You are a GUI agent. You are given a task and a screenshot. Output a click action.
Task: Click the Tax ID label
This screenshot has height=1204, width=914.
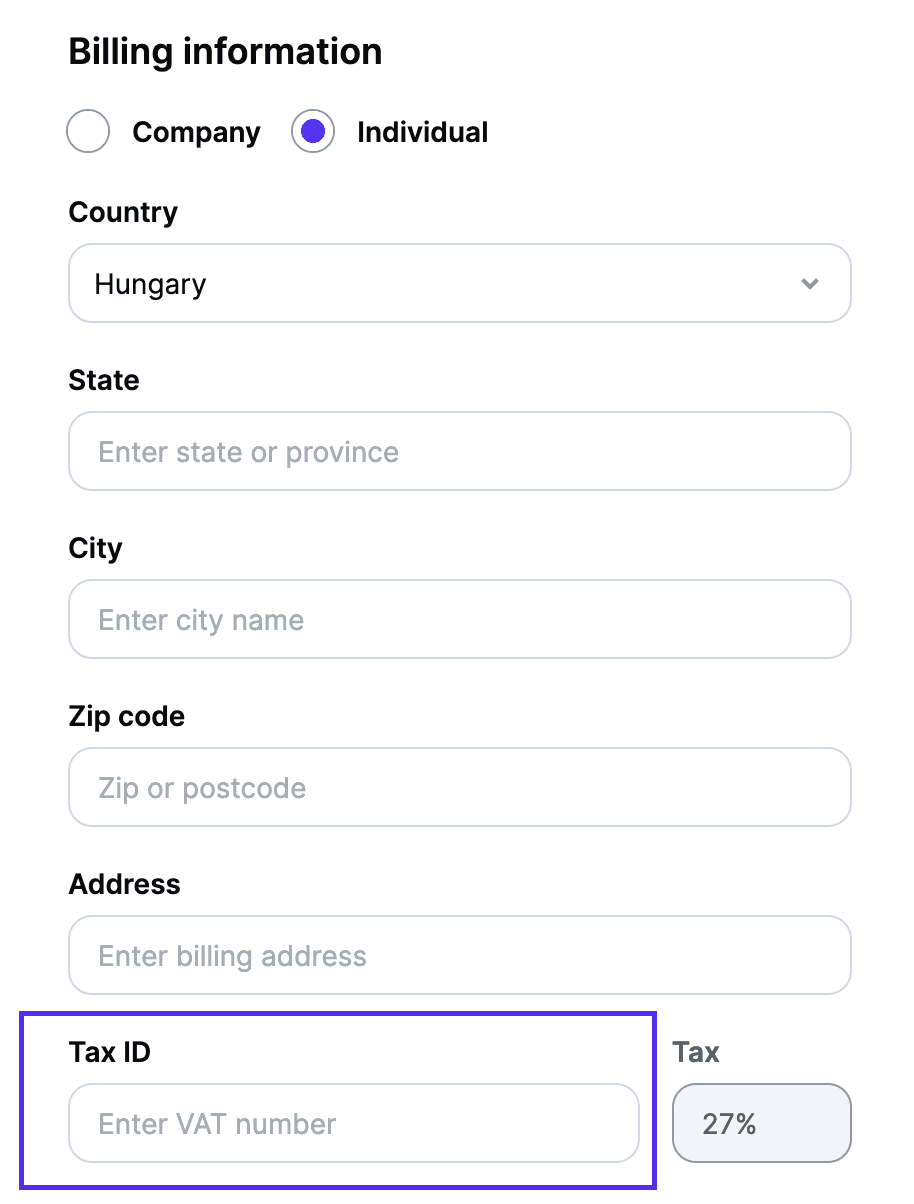109,1052
